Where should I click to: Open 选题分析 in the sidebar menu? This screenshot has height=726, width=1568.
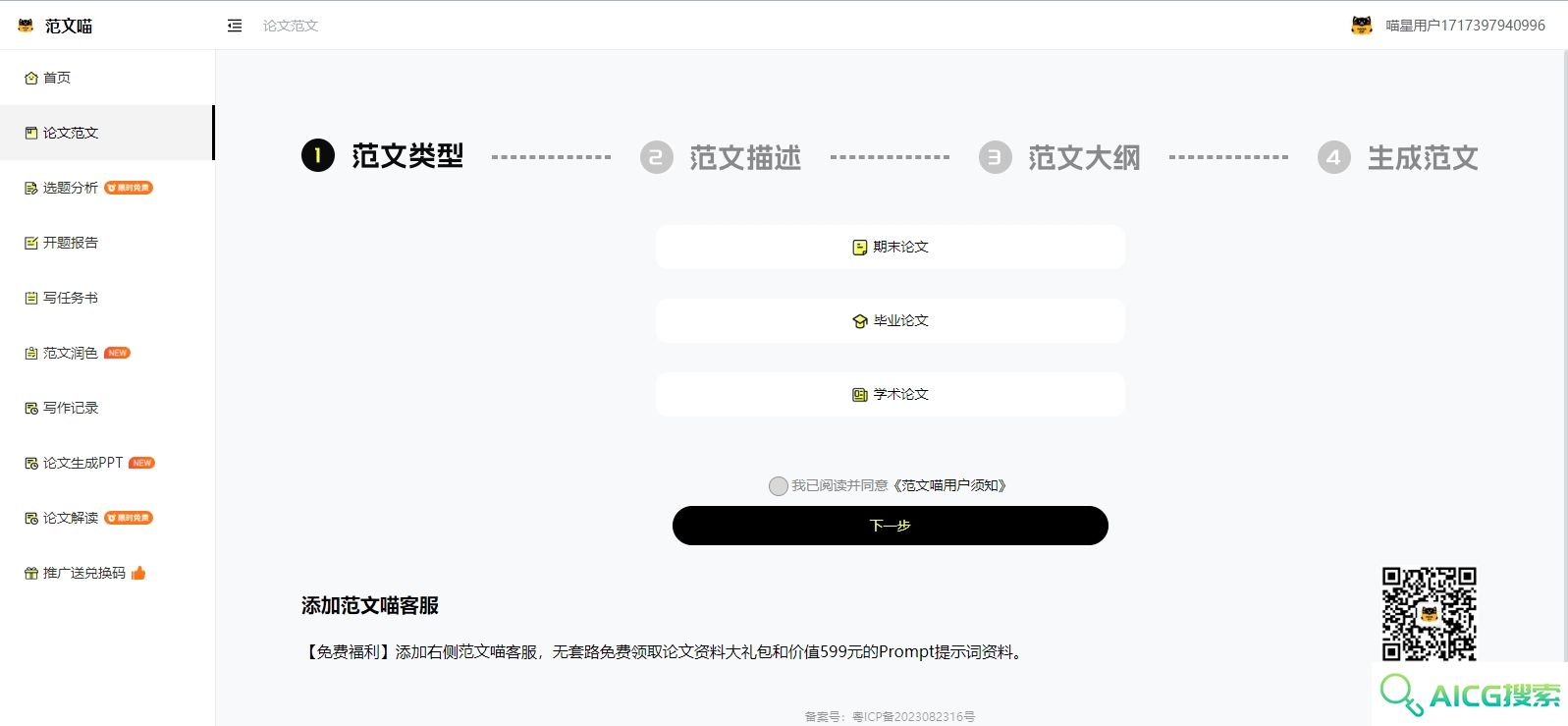click(x=107, y=188)
